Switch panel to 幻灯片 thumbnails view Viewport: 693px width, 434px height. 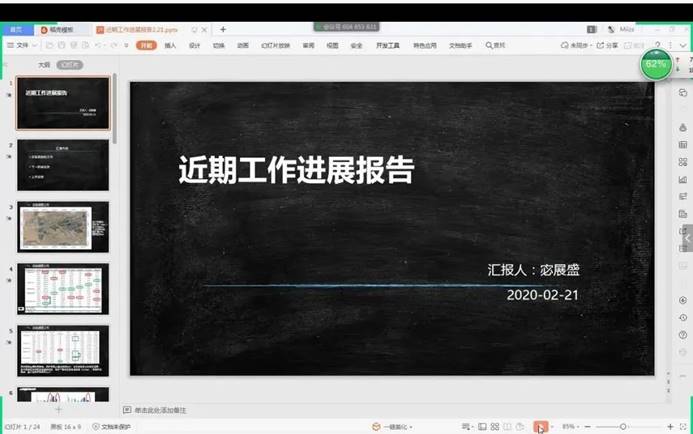click(69, 64)
